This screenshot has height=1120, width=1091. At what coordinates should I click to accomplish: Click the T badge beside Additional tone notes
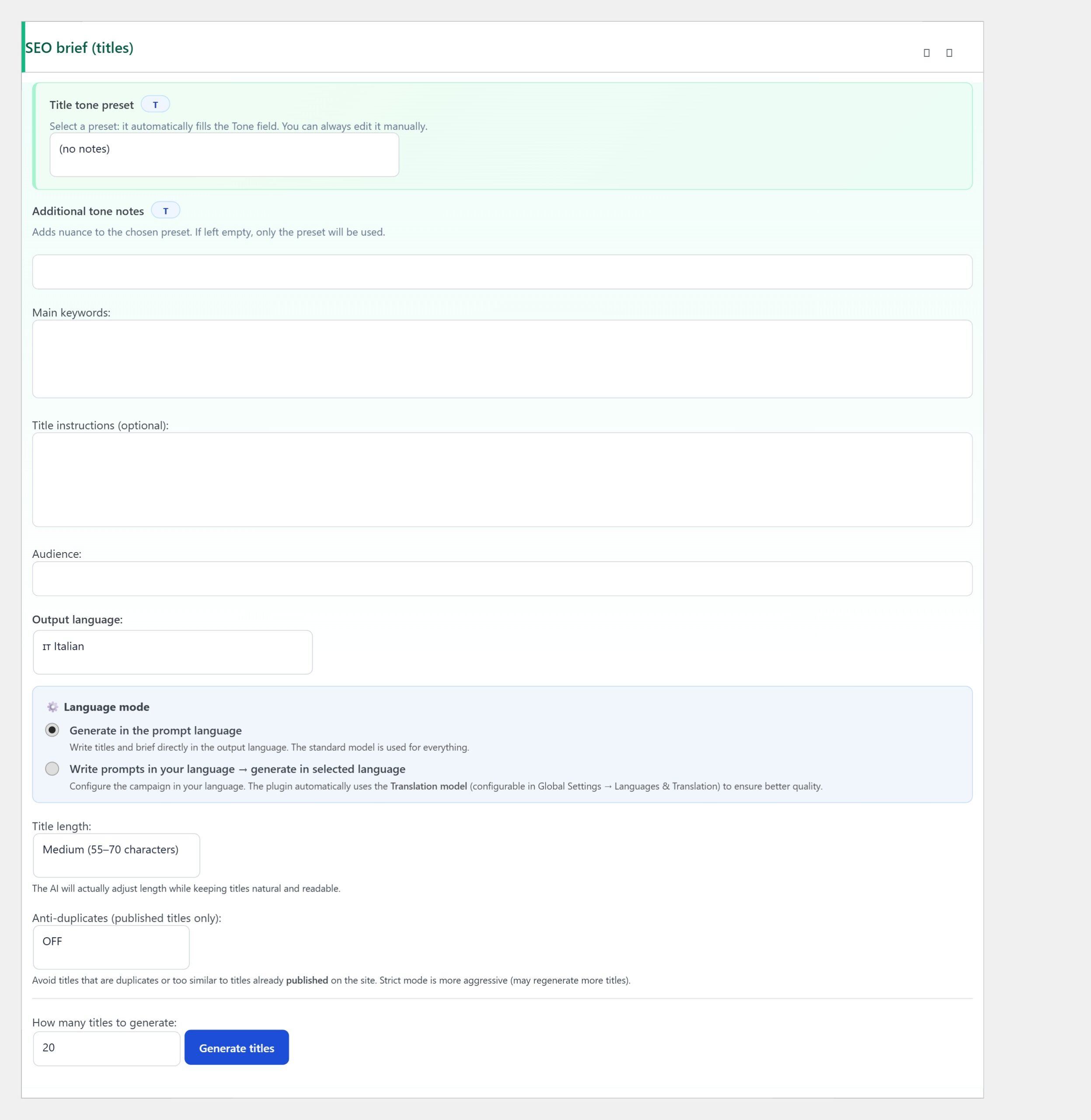166,210
